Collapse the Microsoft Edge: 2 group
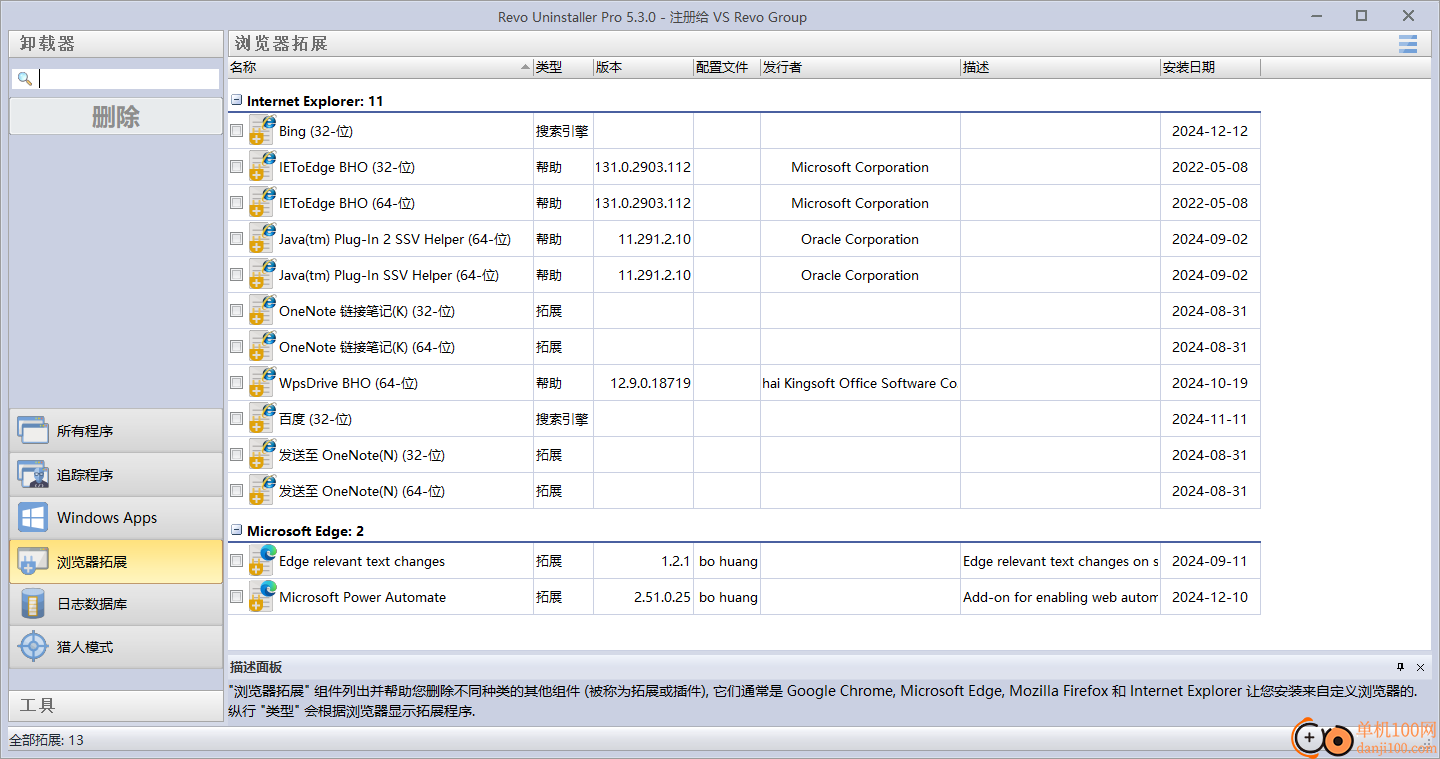The height and width of the screenshot is (759, 1440). 236,530
